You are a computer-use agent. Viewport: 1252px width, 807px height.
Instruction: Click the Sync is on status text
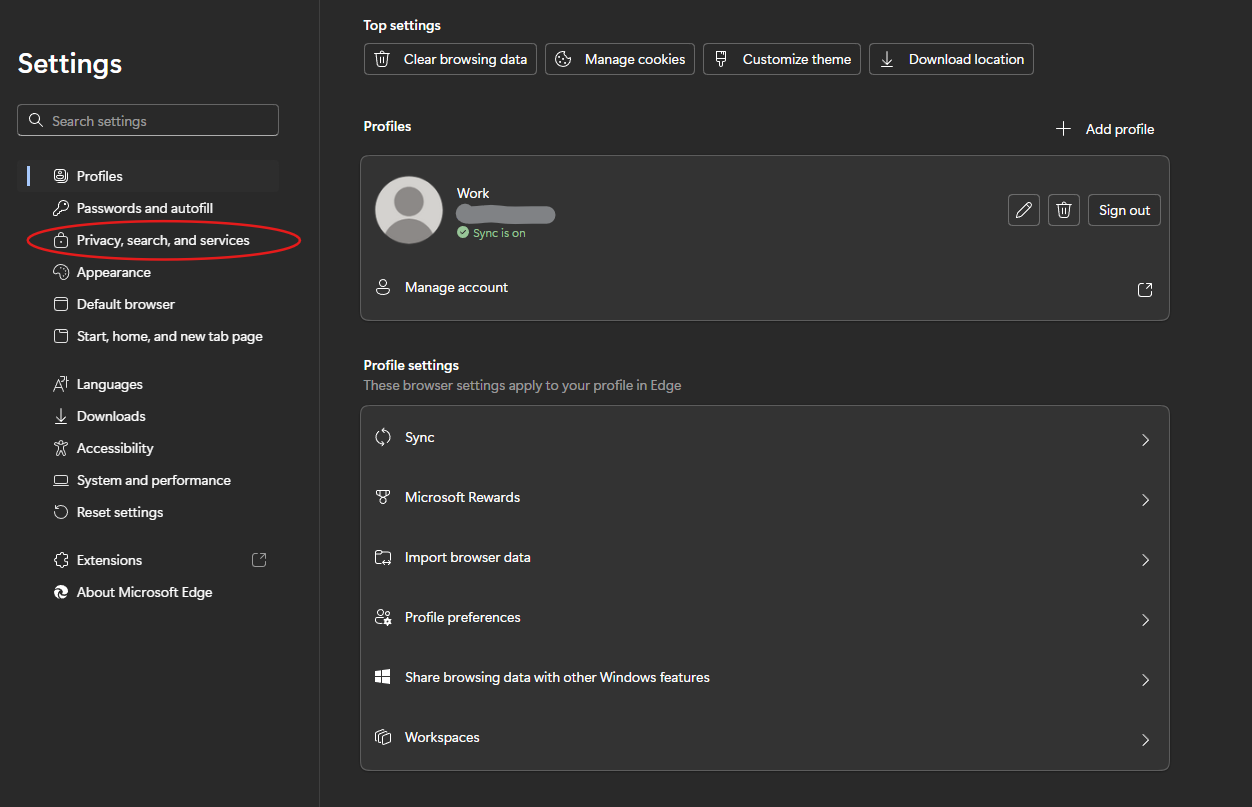(499, 233)
